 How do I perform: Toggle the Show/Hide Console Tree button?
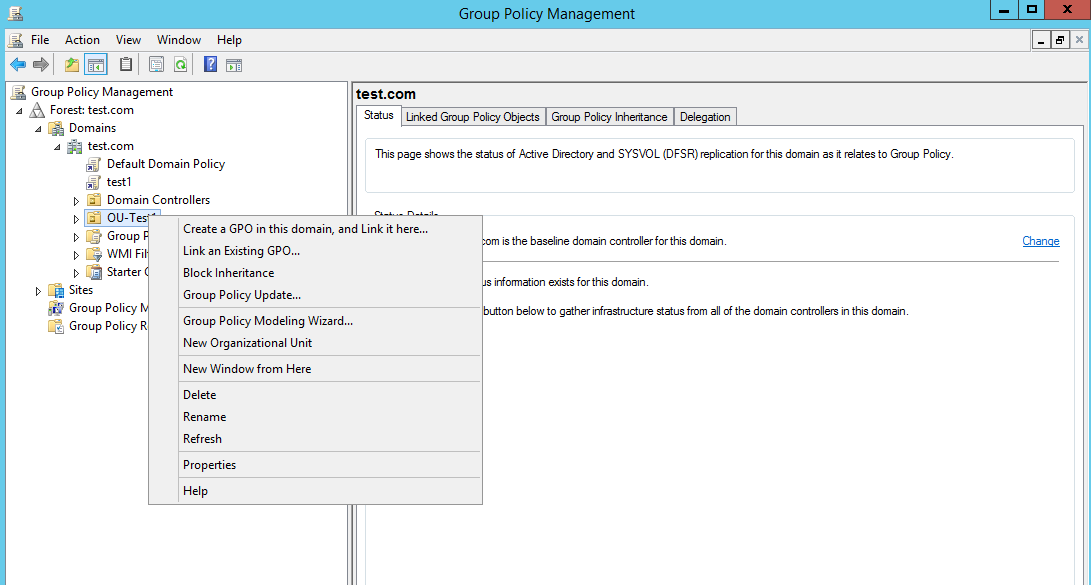[x=96, y=65]
